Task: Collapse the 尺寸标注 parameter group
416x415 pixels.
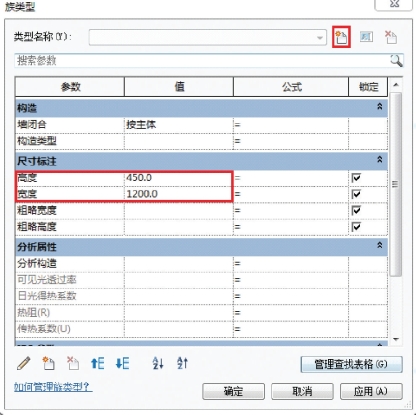Action: pos(379,160)
